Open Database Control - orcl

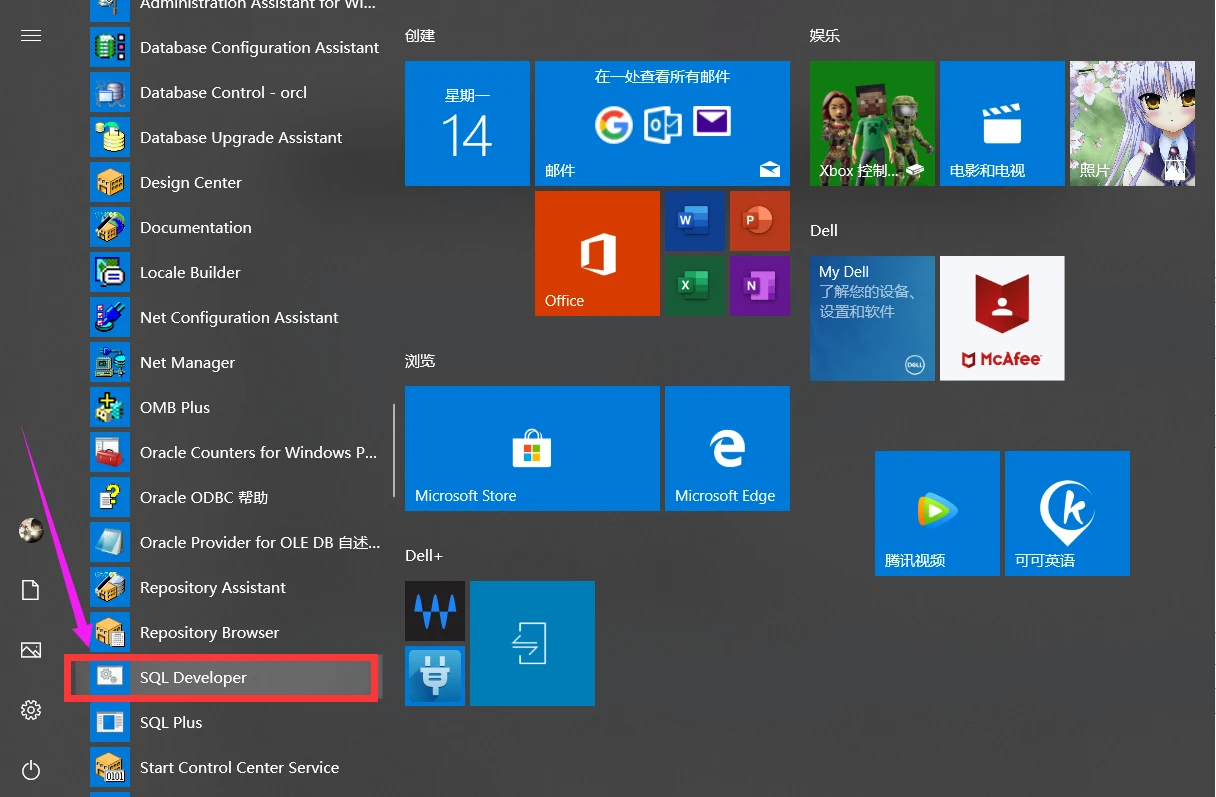[x=236, y=92]
